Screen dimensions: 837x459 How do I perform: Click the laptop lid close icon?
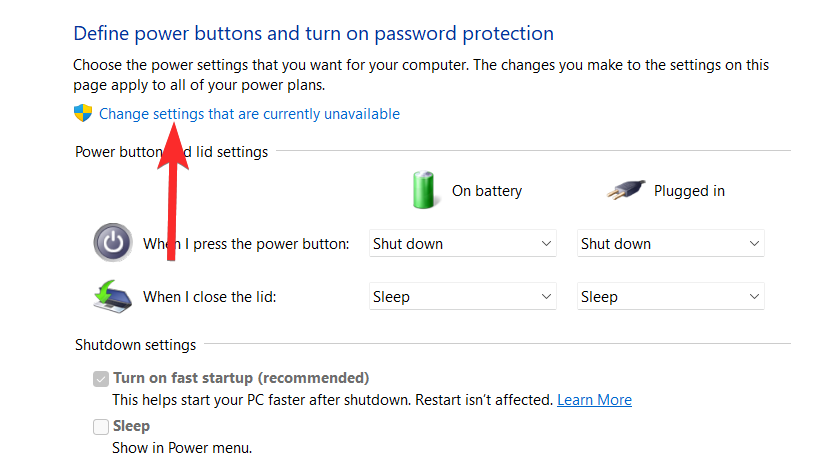pos(113,296)
